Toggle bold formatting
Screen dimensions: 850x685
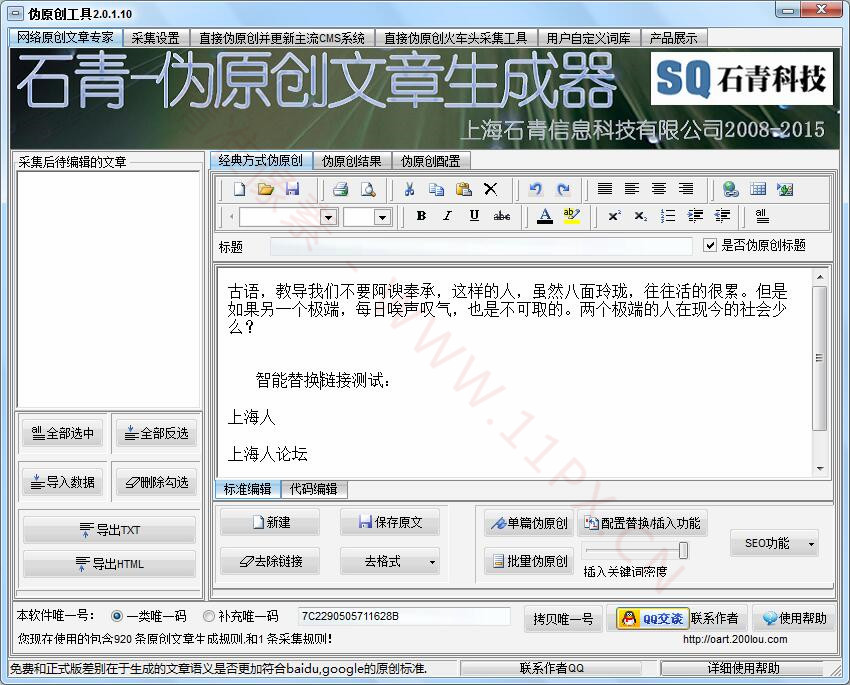(421, 216)
